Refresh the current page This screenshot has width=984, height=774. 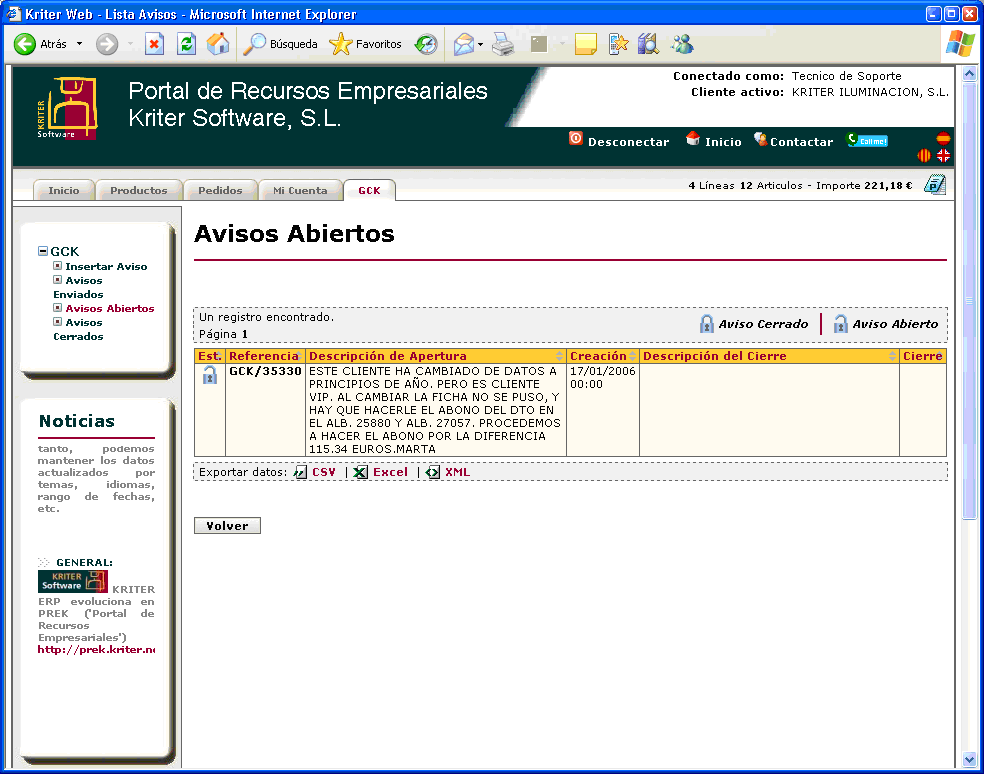click(186, 44)
